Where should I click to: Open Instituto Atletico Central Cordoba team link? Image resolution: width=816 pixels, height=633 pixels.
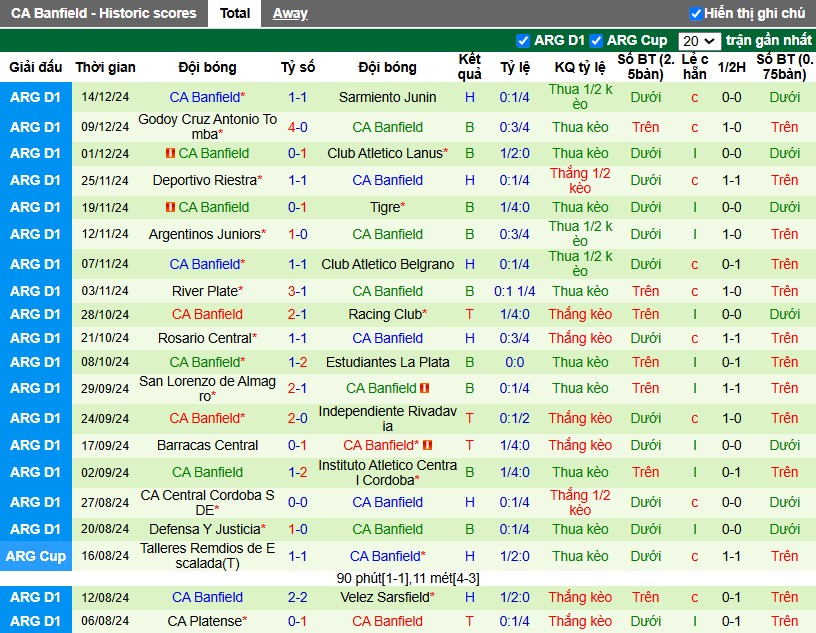click(387, 473)
